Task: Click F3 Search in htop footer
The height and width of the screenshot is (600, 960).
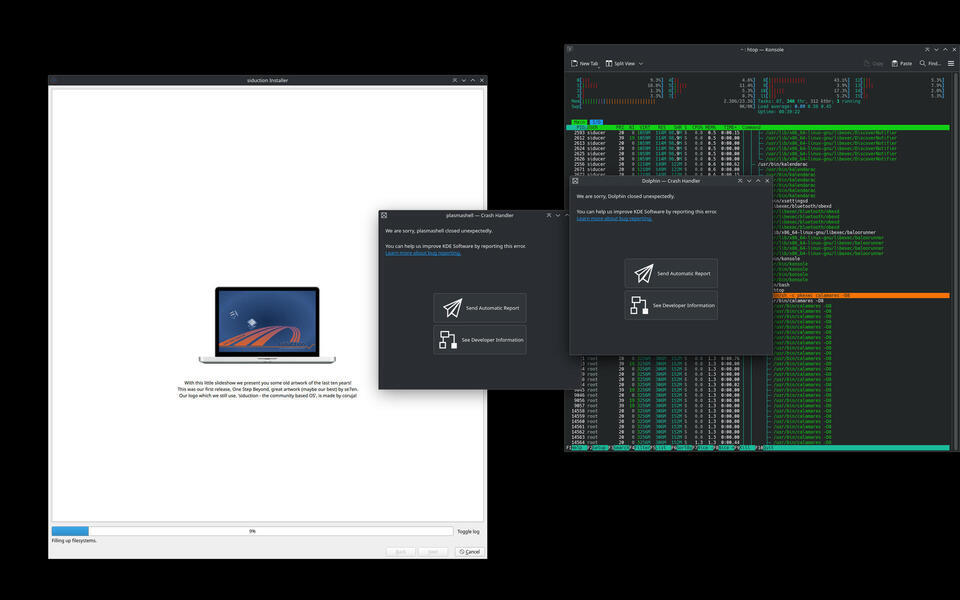Action: [620, 448]
